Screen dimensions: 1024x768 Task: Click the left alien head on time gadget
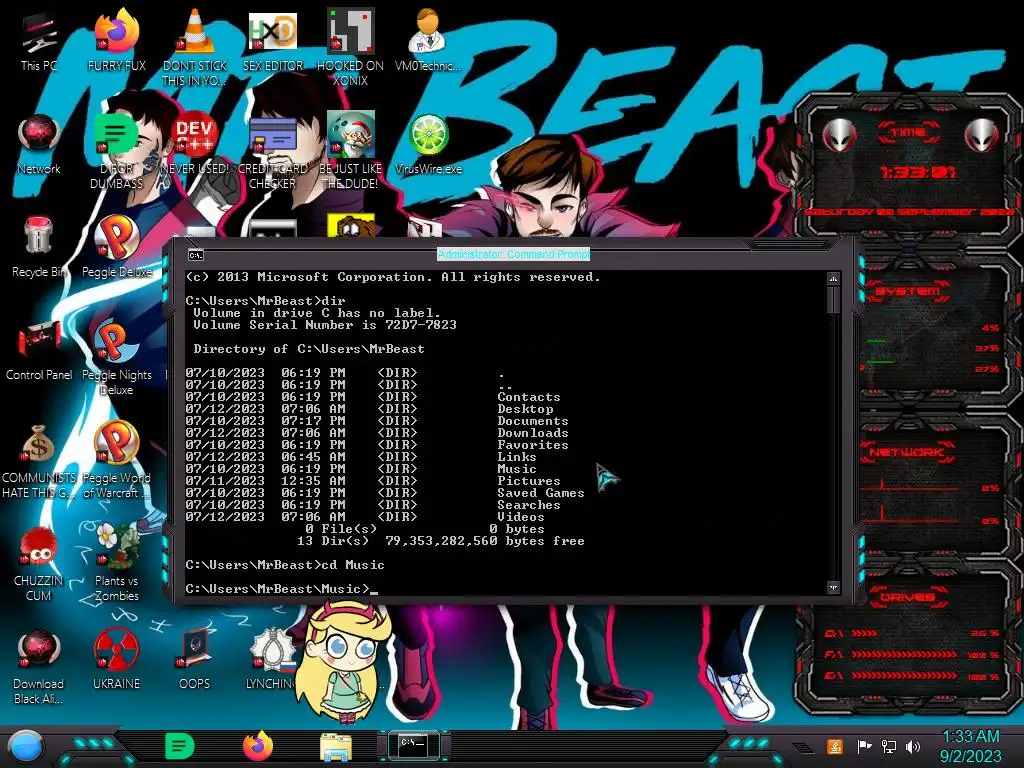pyautogui.click(x=839, y=135)
